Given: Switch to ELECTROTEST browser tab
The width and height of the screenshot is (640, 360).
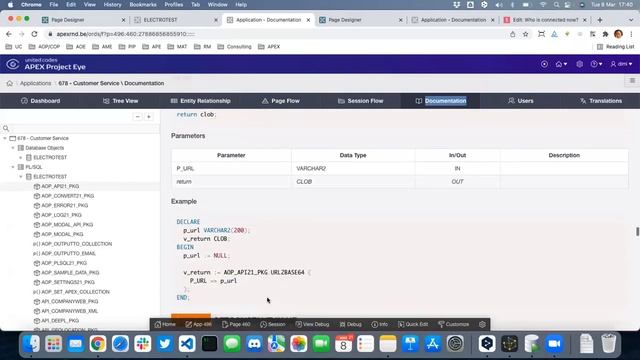Looking at the screenshot, I should 176,20.
